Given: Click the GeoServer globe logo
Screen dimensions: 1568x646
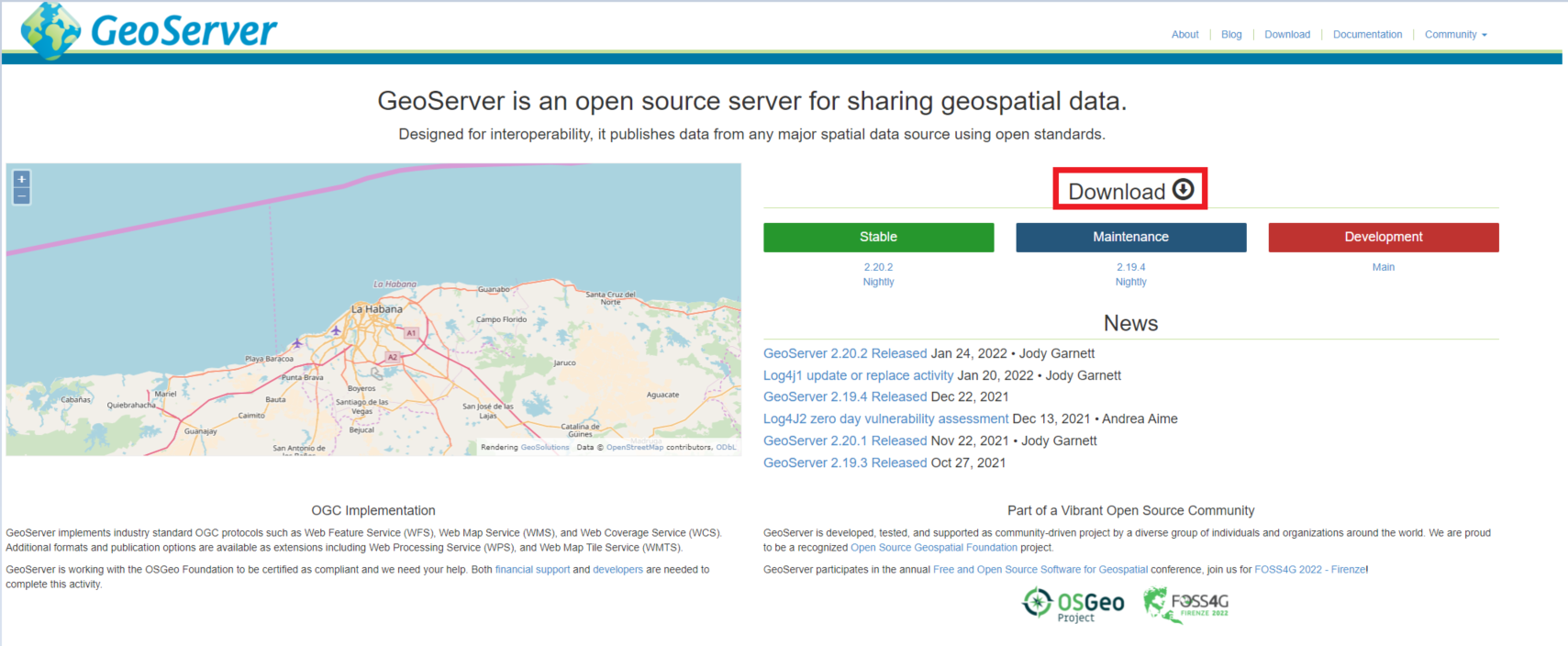Looking at the screenshot, I should (50, 30).
